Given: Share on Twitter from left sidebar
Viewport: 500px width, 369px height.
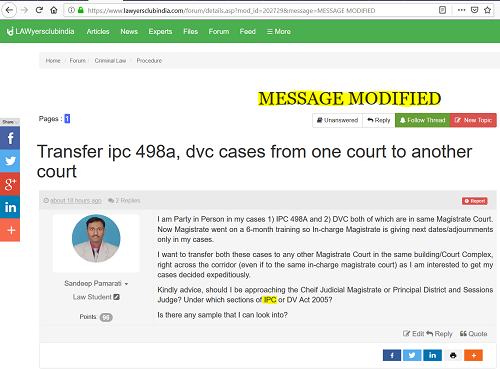Looking at the screenshot, I should [10, 161].
